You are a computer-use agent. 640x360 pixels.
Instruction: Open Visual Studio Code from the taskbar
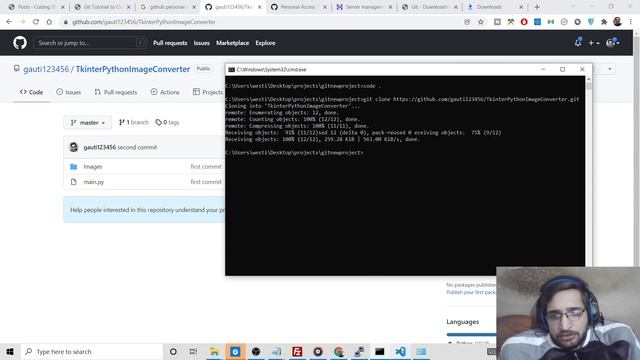click(x=400, y=351)
